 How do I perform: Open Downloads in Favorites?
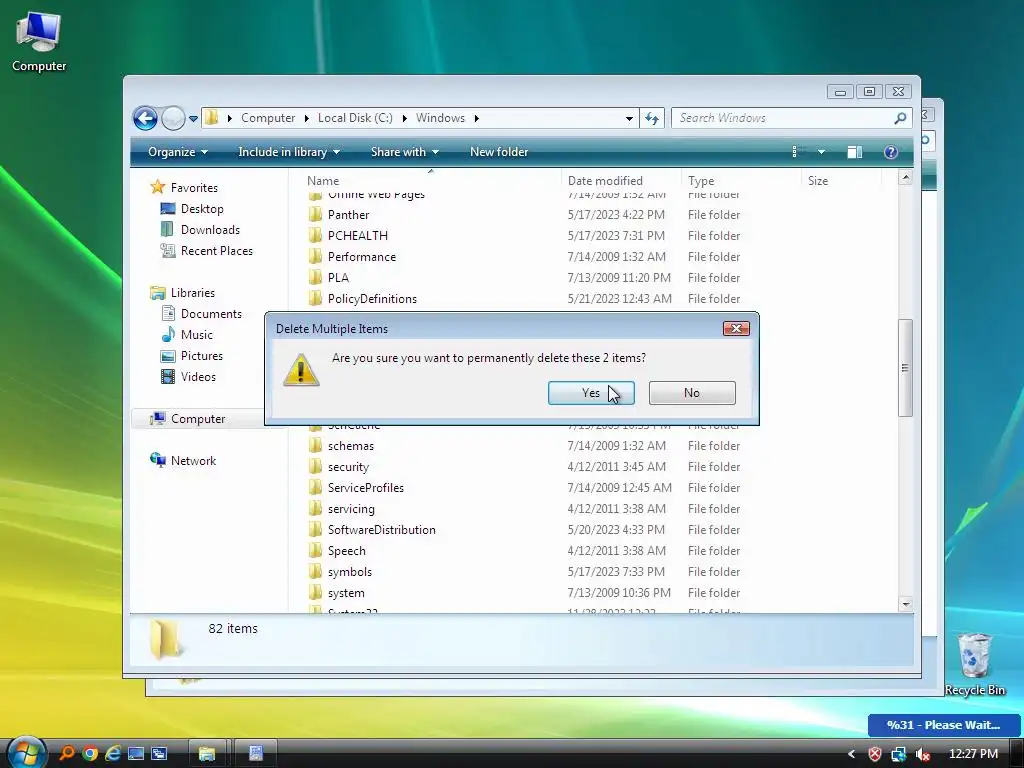click(x=210, y=230)
